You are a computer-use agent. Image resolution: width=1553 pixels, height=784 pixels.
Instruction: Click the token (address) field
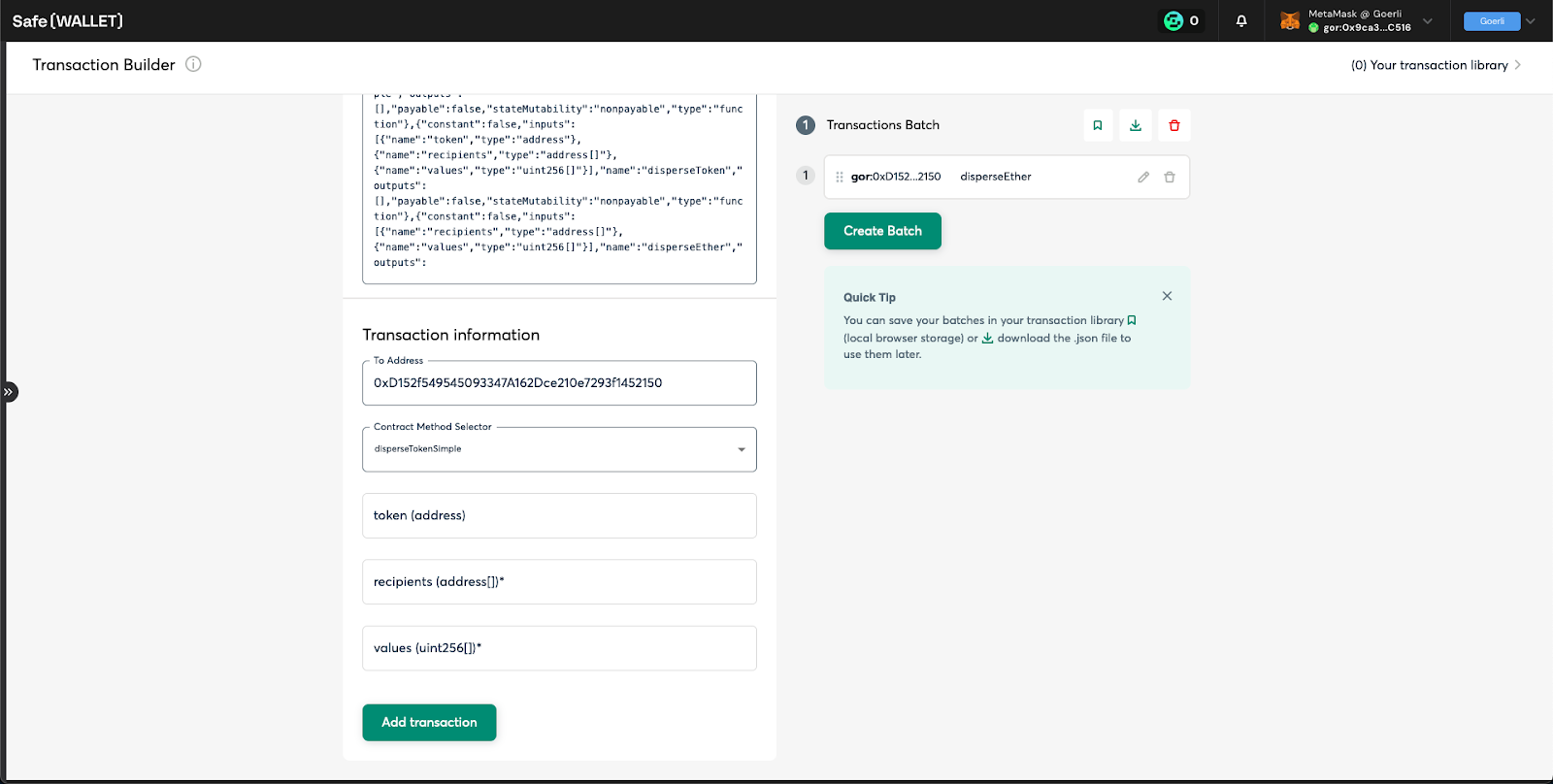click(x=559, y=515)
